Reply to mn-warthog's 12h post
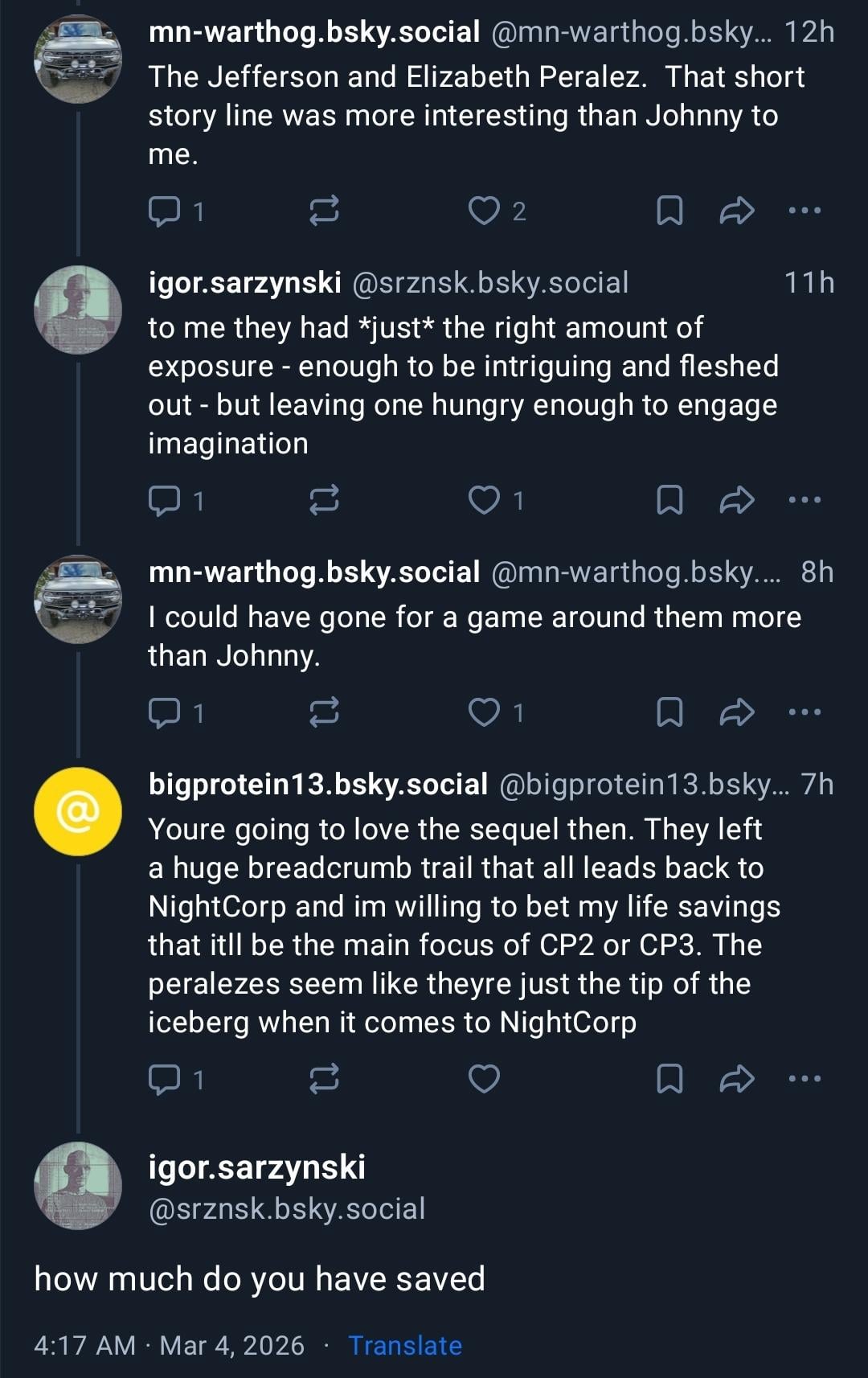This screenshot has height=1378, width=868. [165, 211]
